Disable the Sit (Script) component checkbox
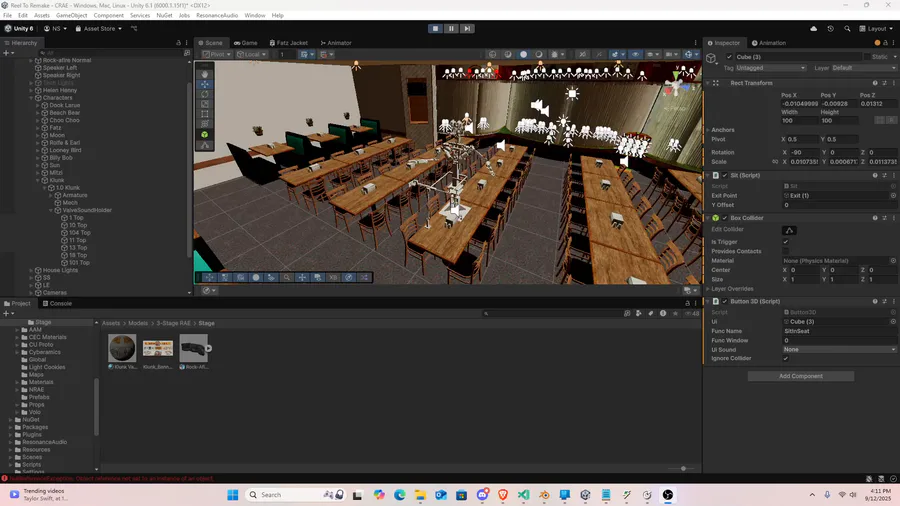 pyautogui.click(x=724, y=176)
